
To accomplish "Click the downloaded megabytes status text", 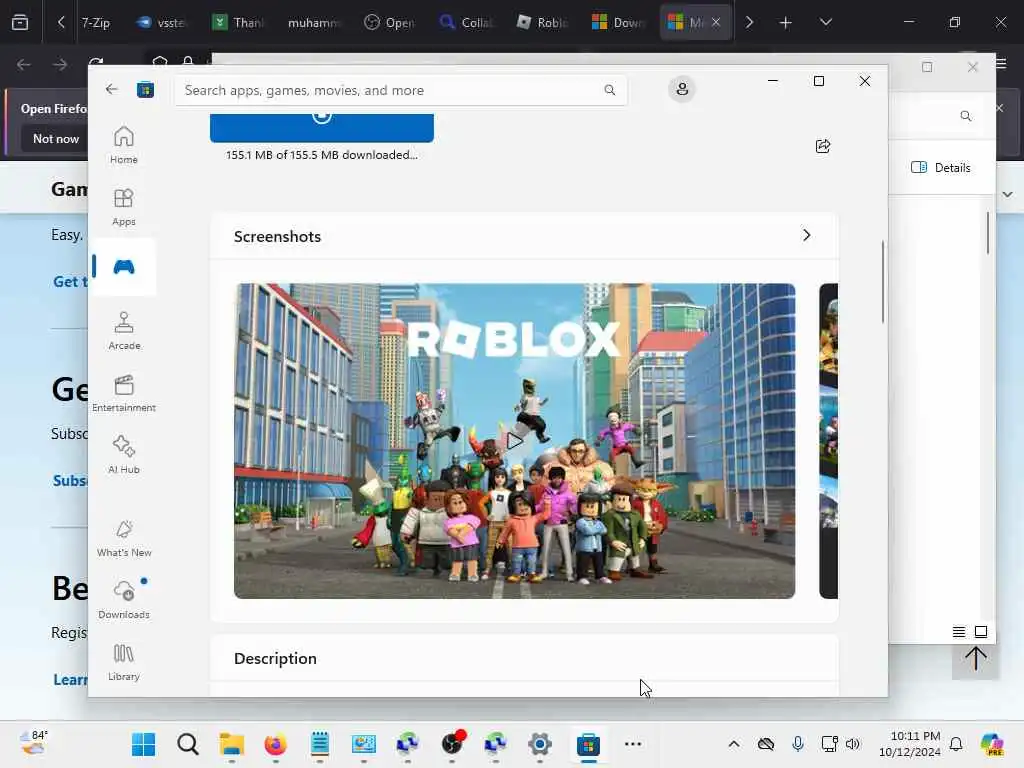I will pyautogui.click(x=321, y=155).
